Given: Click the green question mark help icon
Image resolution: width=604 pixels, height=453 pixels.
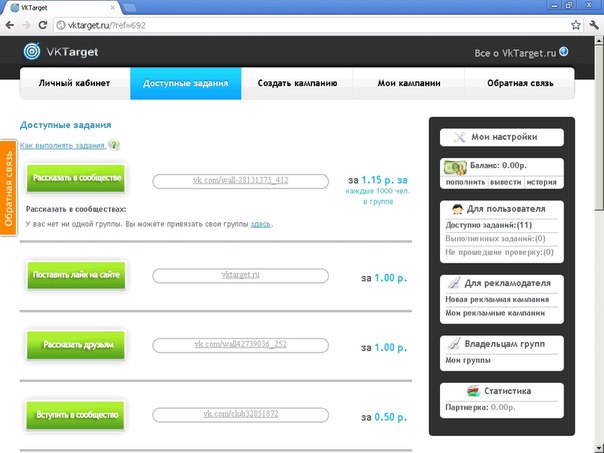Looking at the screenshot, I should pyautogui.click(x=114, y=145).
